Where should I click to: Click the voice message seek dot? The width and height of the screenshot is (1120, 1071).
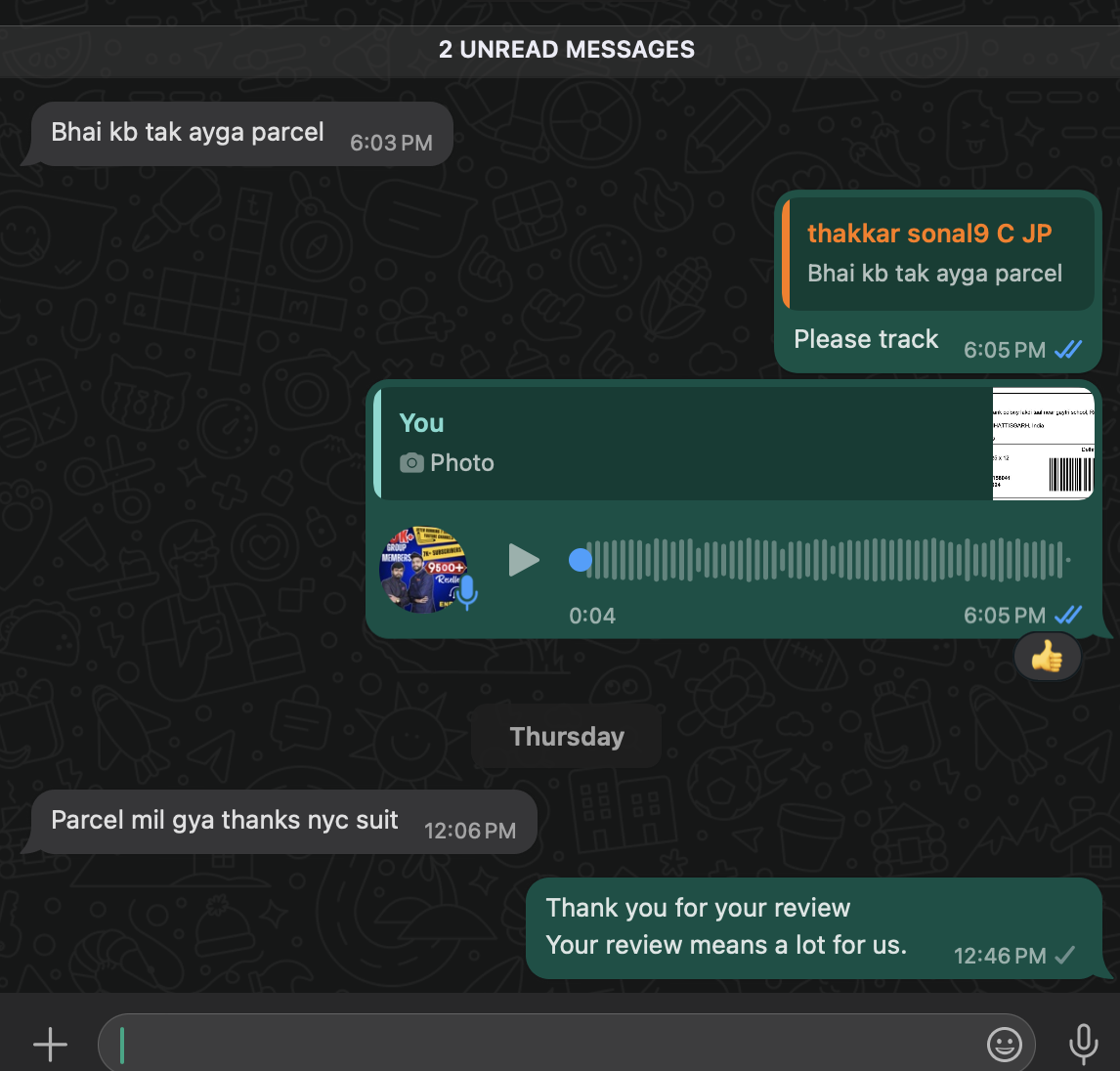click(581, 560)
